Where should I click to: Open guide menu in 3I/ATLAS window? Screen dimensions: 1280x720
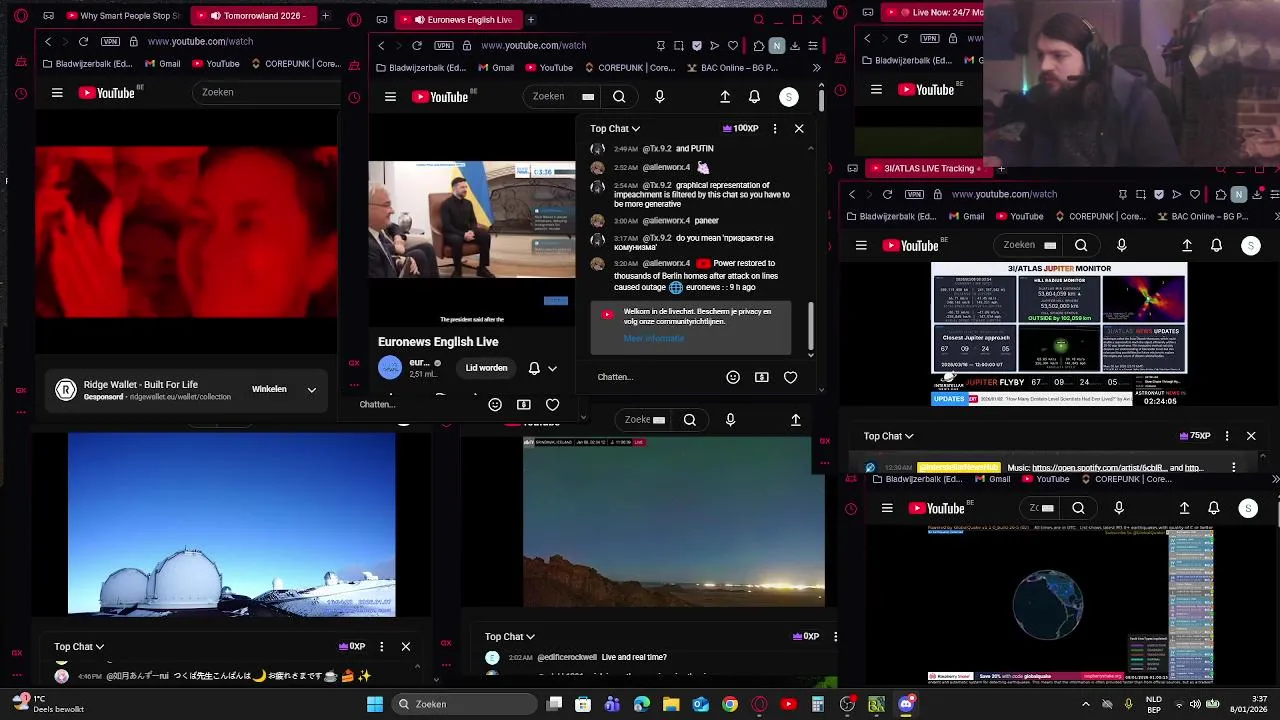tap(861, 245)
